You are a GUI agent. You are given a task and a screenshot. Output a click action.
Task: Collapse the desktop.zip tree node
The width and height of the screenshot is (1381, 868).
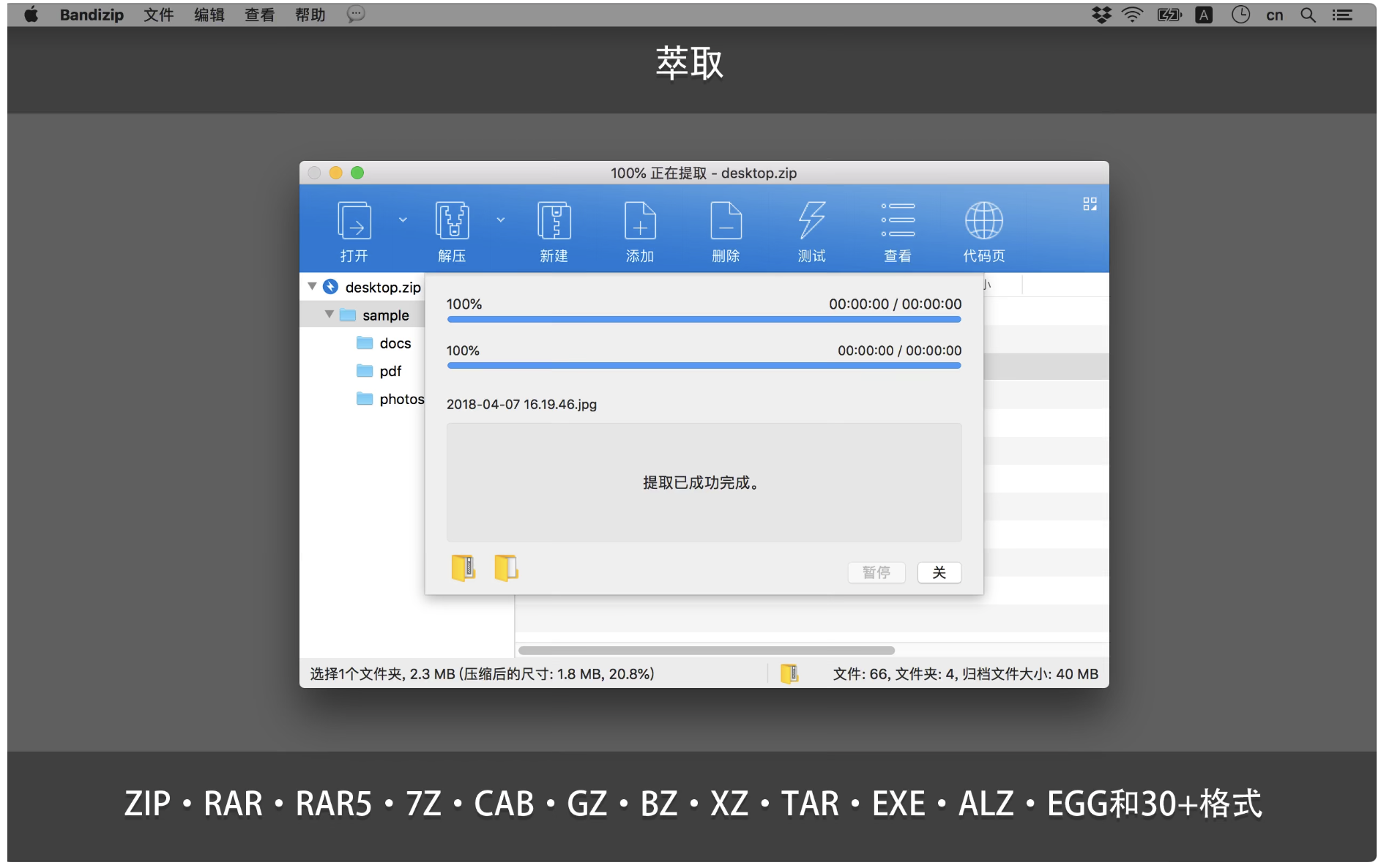(x=313, y=286)
